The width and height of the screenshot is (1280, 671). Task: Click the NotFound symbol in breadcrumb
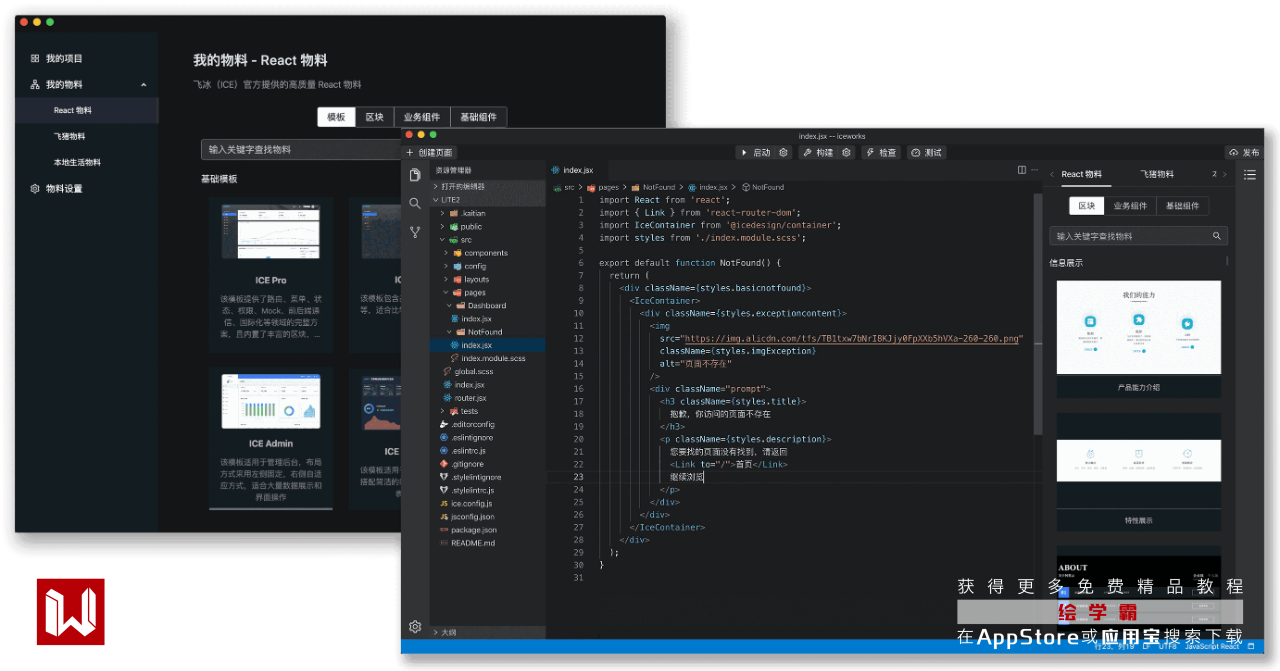[763, 187]
